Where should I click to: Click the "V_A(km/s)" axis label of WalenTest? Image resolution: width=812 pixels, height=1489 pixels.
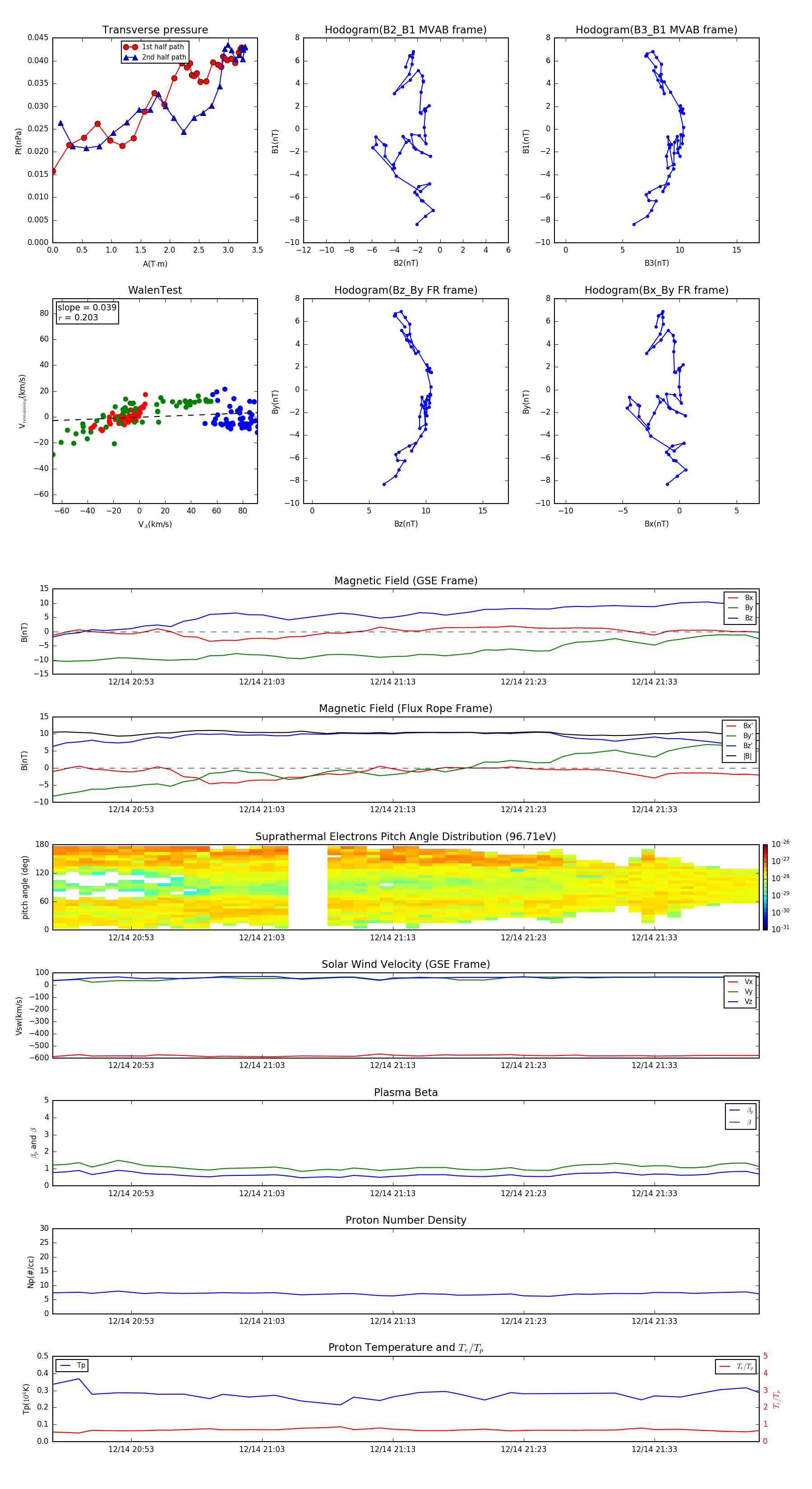155,524
